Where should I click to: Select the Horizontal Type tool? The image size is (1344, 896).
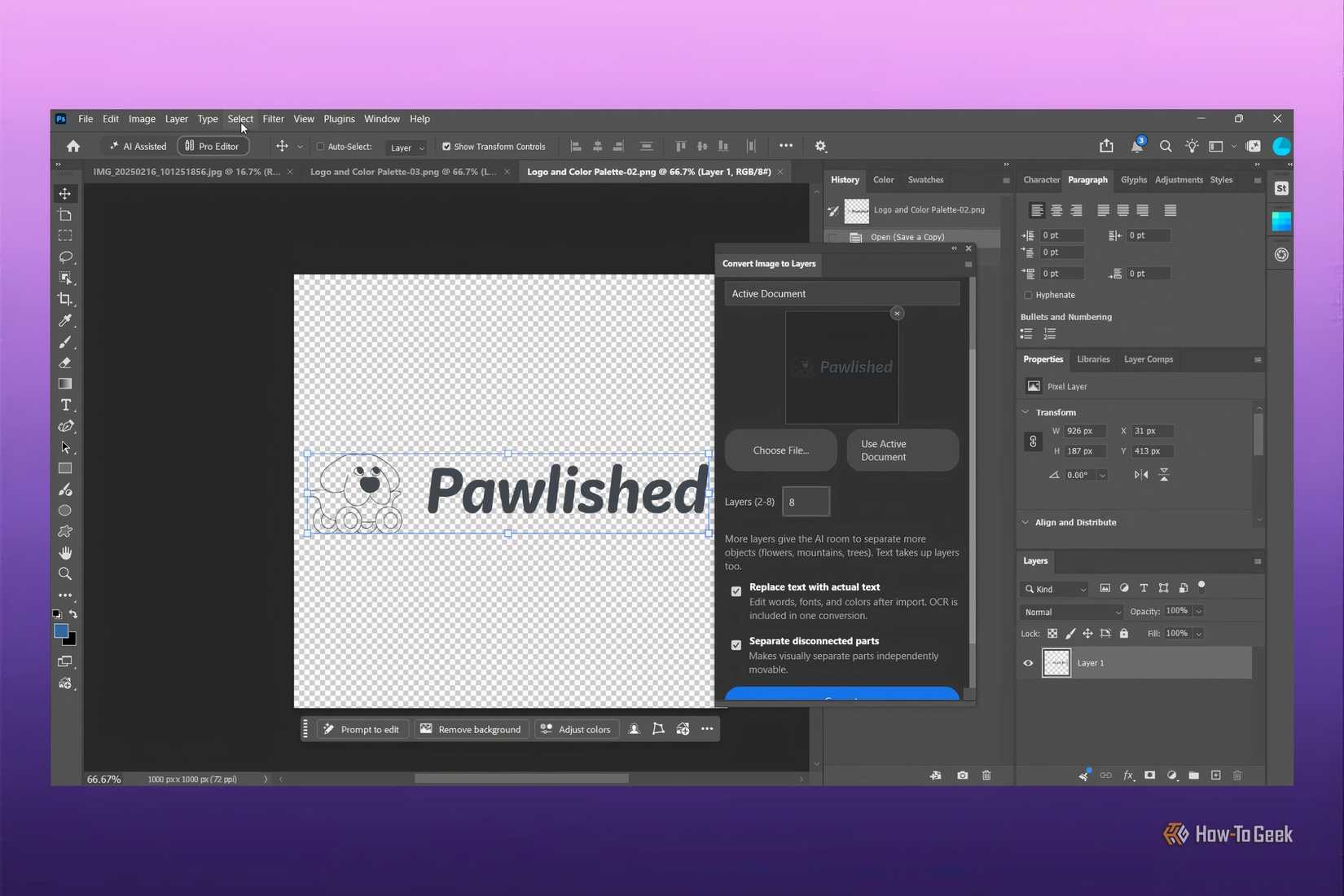(65, 406)
